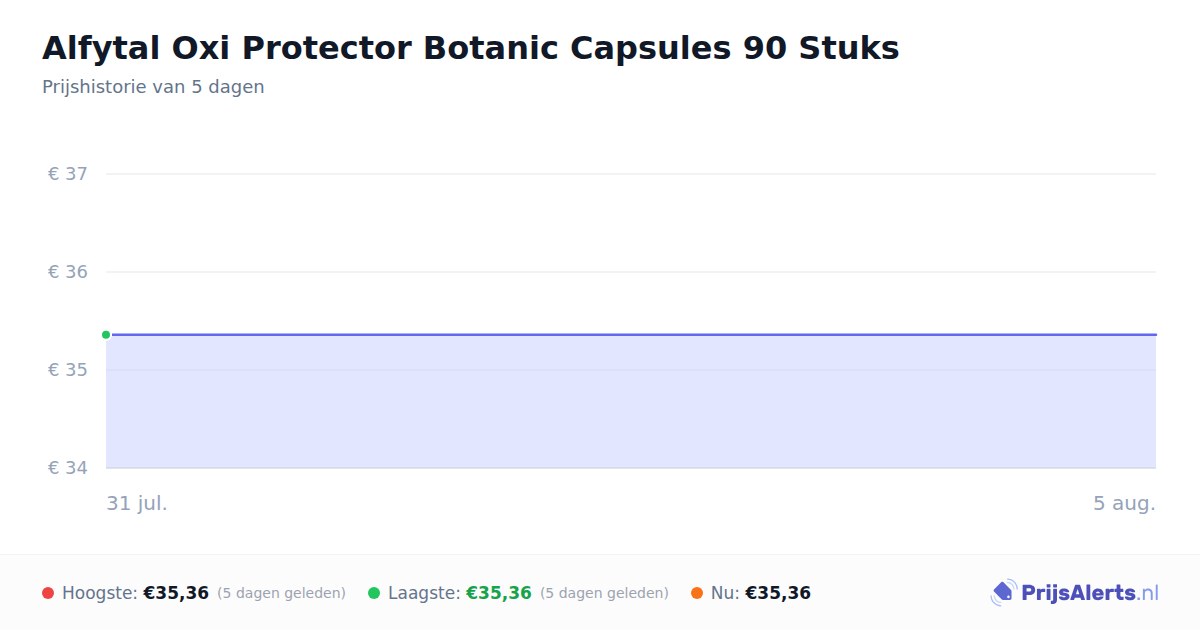Click the € 36 axis label
The image size is (1200, 630).
68,272
